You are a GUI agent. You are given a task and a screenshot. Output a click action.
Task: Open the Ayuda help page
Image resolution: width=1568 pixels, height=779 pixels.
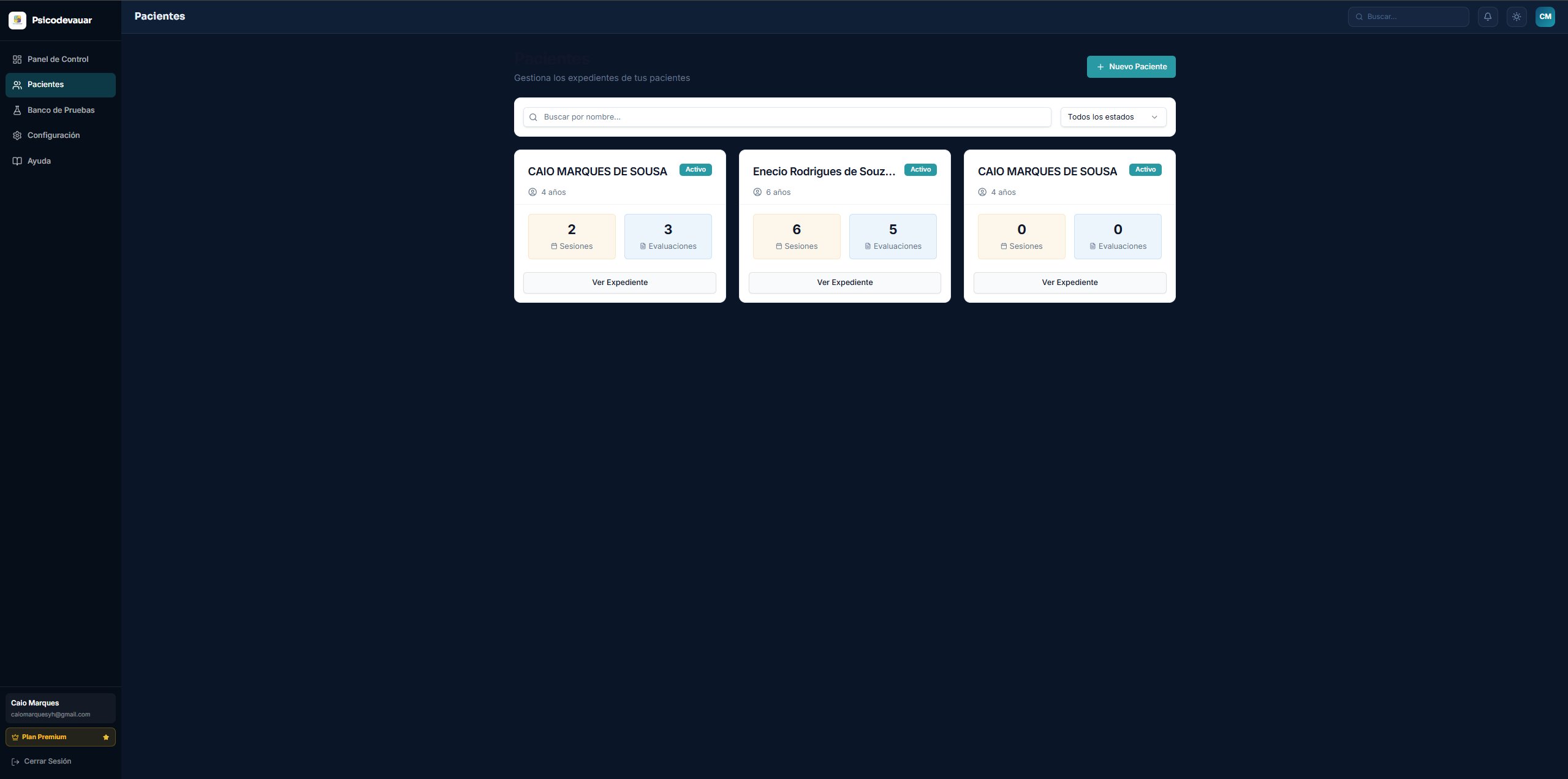(x=60, y=161)
